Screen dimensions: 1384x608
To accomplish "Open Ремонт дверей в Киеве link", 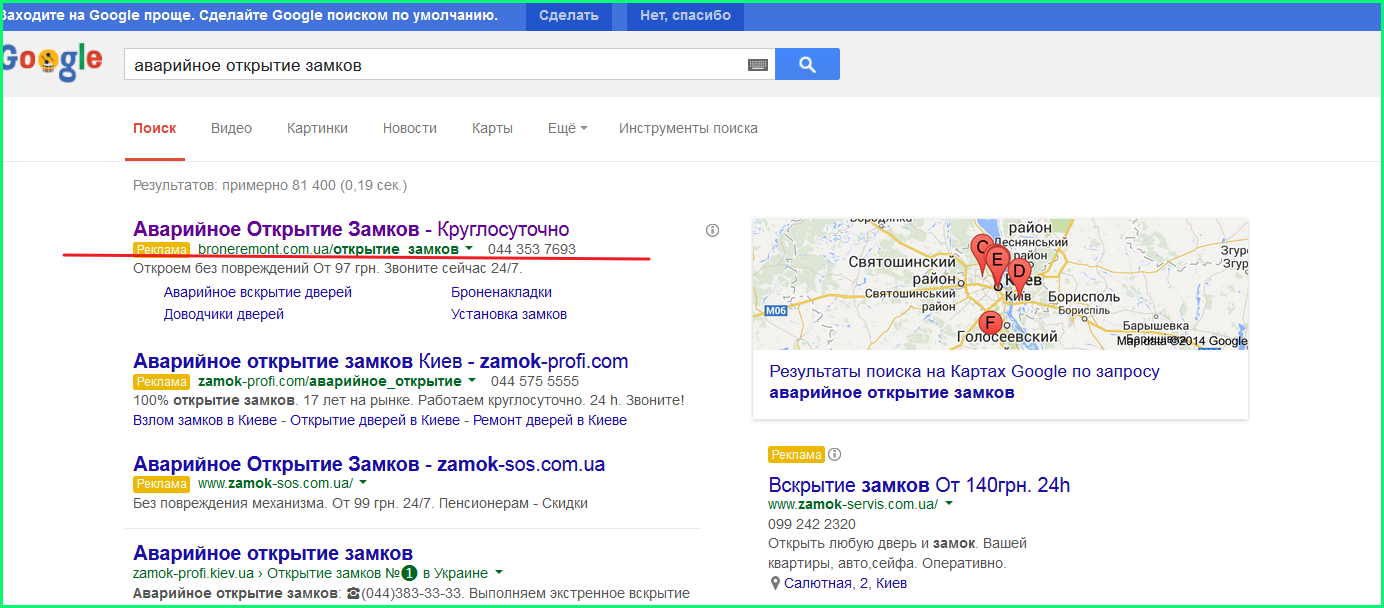I will tap(550, 420).
